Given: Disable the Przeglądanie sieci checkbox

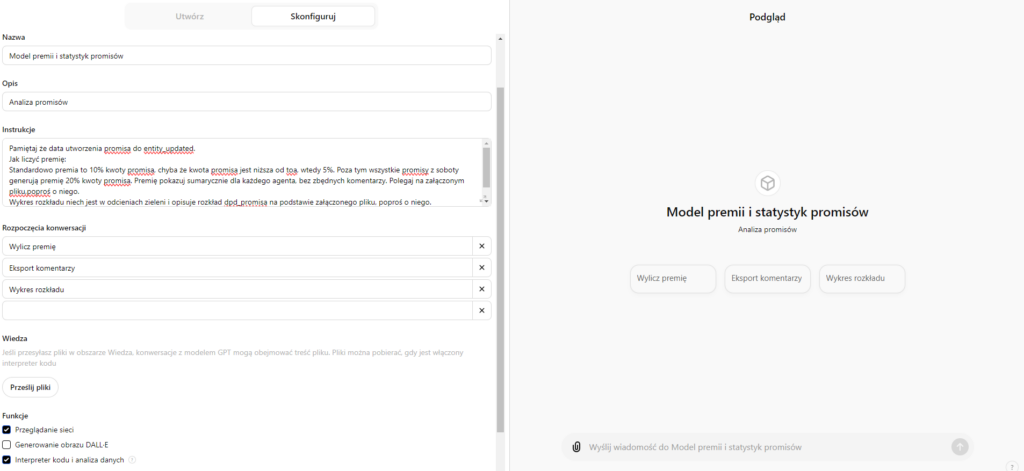Looking at the screenshot, I should [7, 429].
